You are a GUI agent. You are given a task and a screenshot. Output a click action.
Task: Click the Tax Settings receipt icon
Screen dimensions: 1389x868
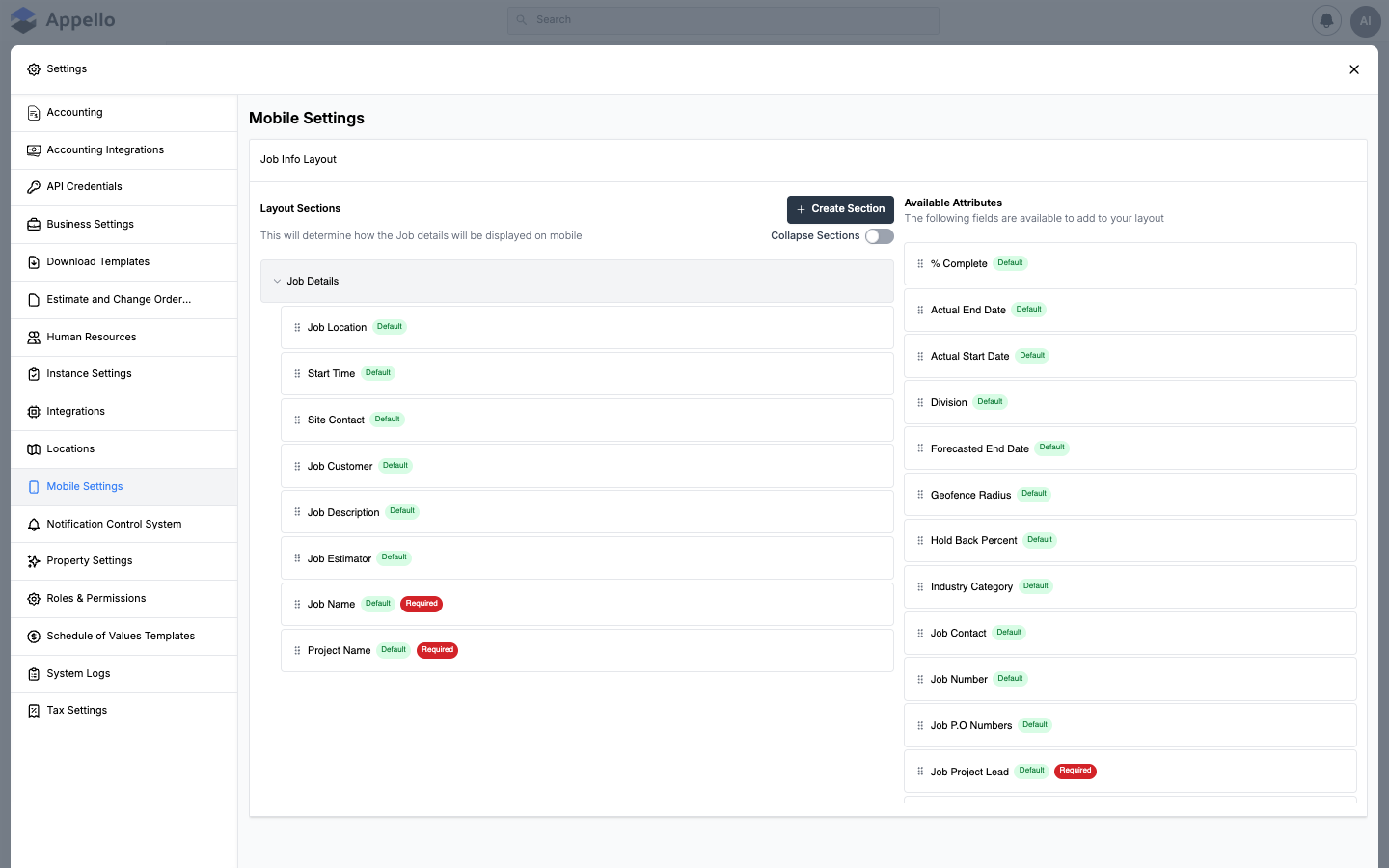click(34, 711)
